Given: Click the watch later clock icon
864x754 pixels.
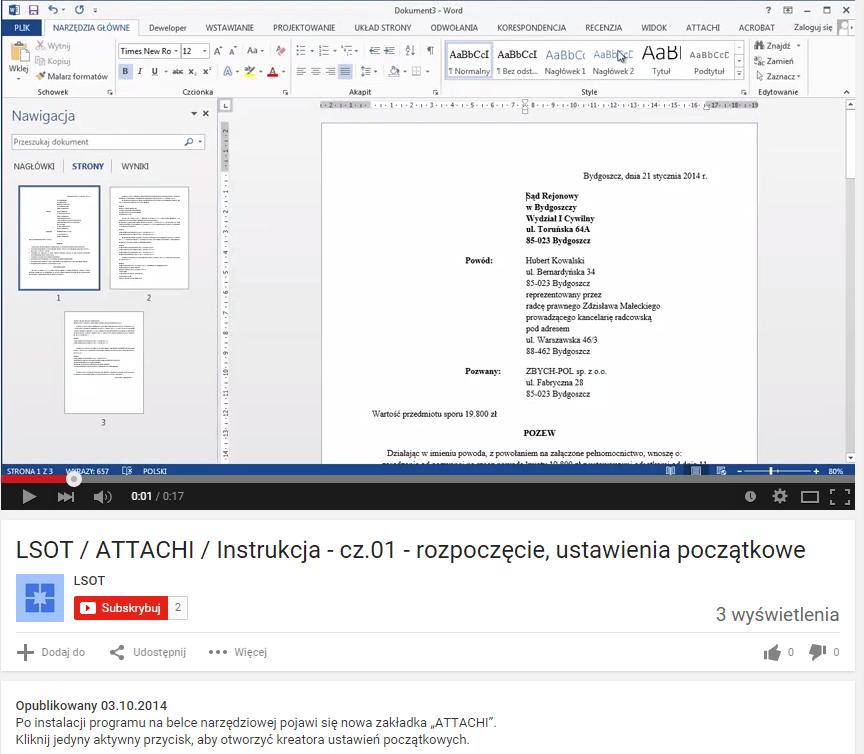Looking at the screenshot, I should click(x=750, y=497).
